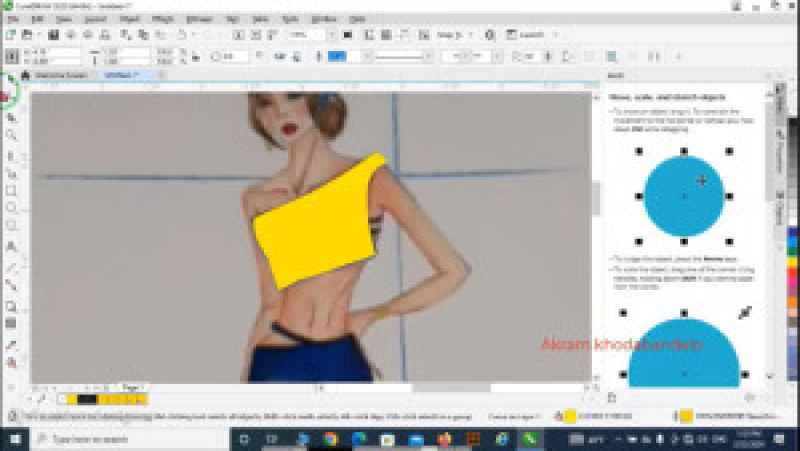800x451 pixels.
Task: Select the Crop tool in toolbox
Action: click(x=11, y=118)
